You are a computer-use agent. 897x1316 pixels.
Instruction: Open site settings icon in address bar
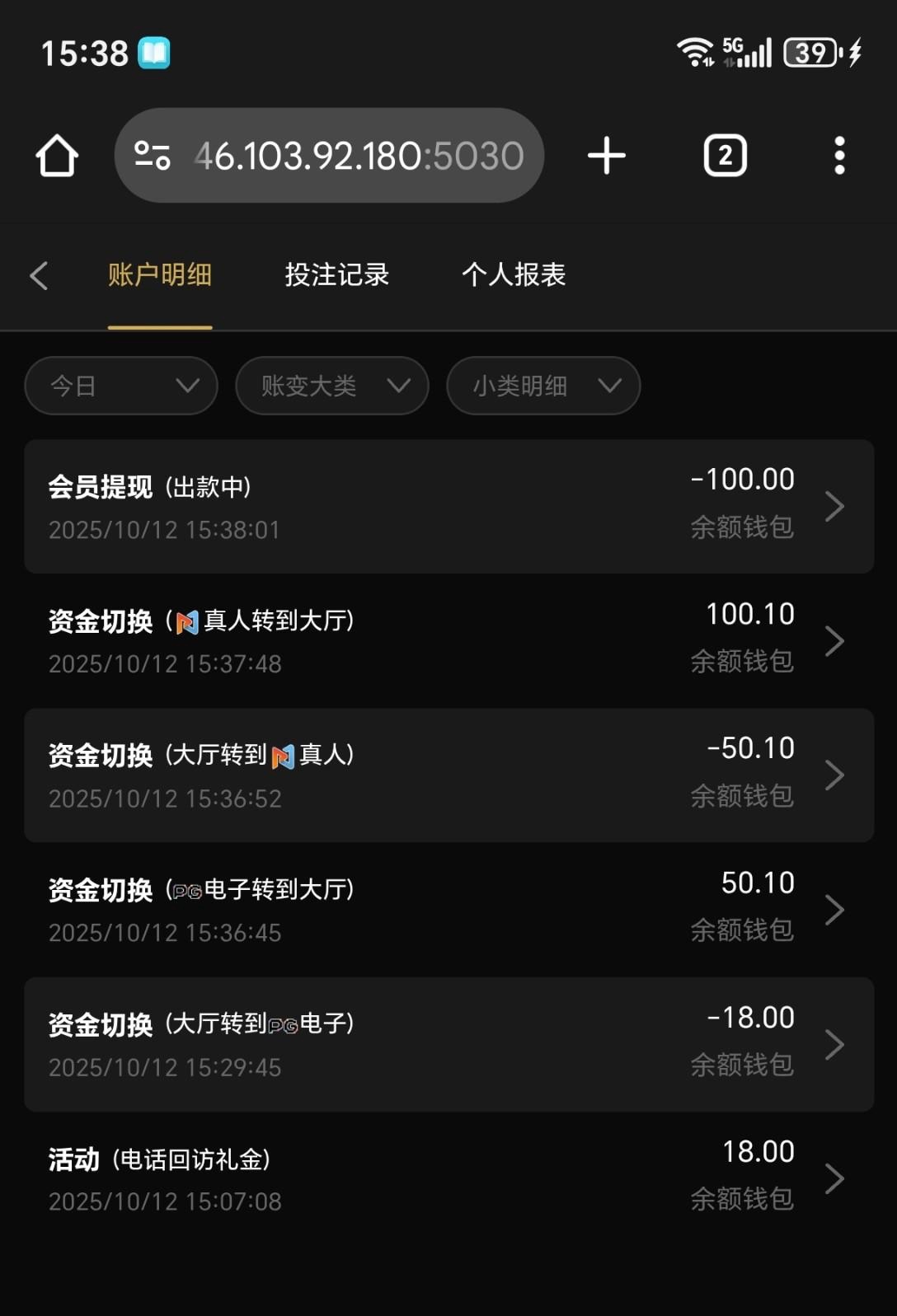click(153, 156)
